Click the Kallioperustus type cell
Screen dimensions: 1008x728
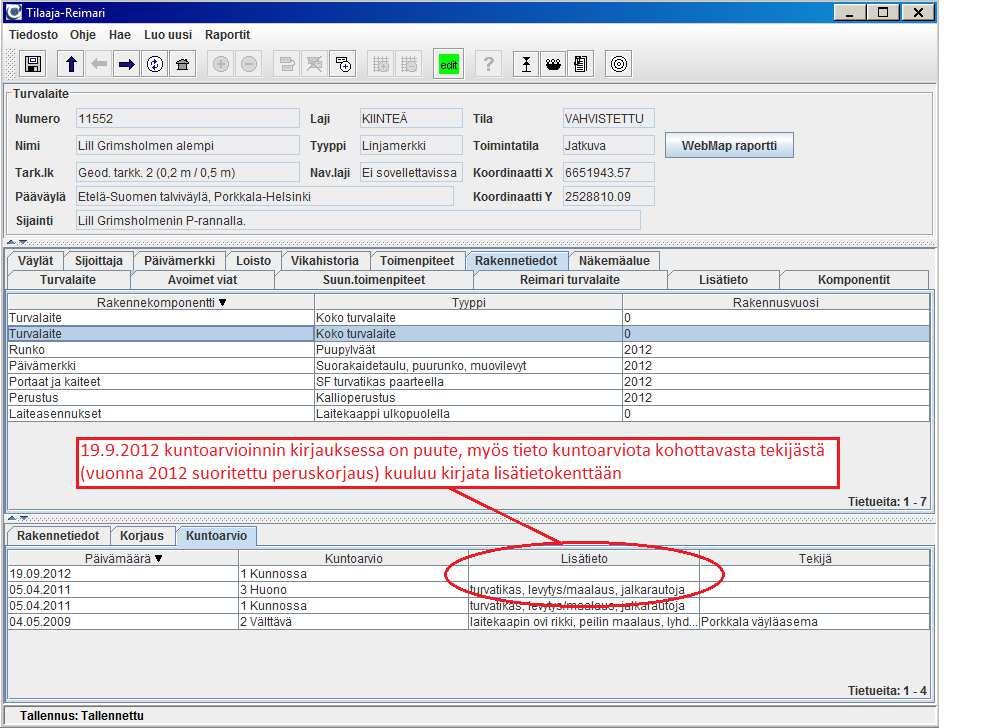coord(468,397)
